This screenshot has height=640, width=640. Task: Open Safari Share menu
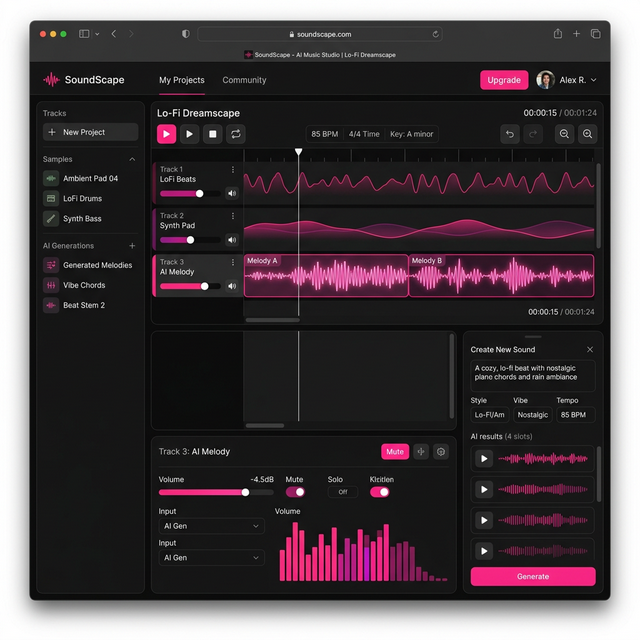pyautogui.click(x=558, y=34)
